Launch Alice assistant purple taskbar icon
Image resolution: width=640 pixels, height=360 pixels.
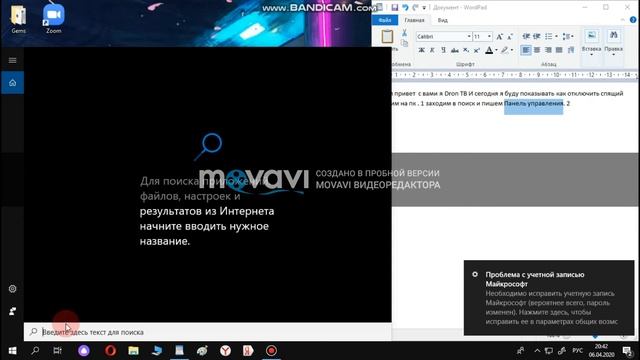tap(84, 351)
